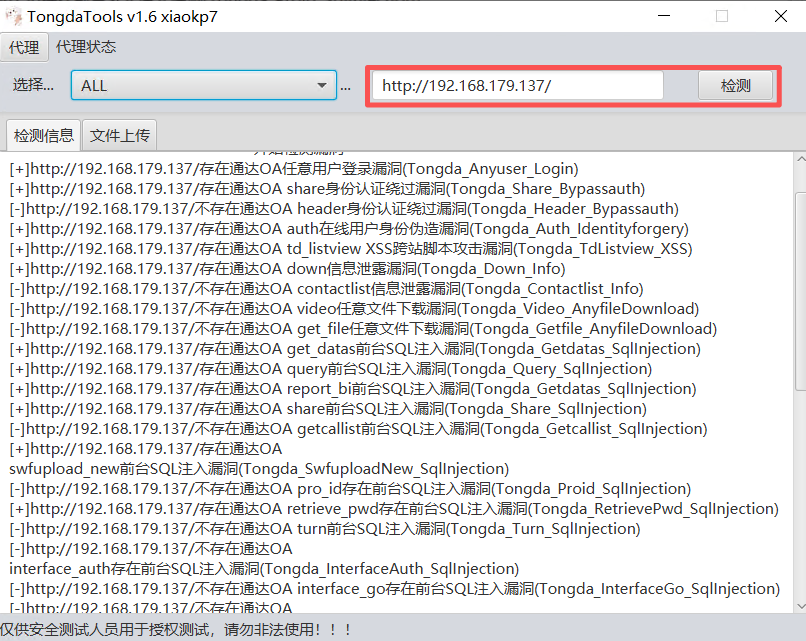Select the Tongda_Getcallist_SqlInjection result line
This screenshot has width=806, height=641.
(358, 429)
